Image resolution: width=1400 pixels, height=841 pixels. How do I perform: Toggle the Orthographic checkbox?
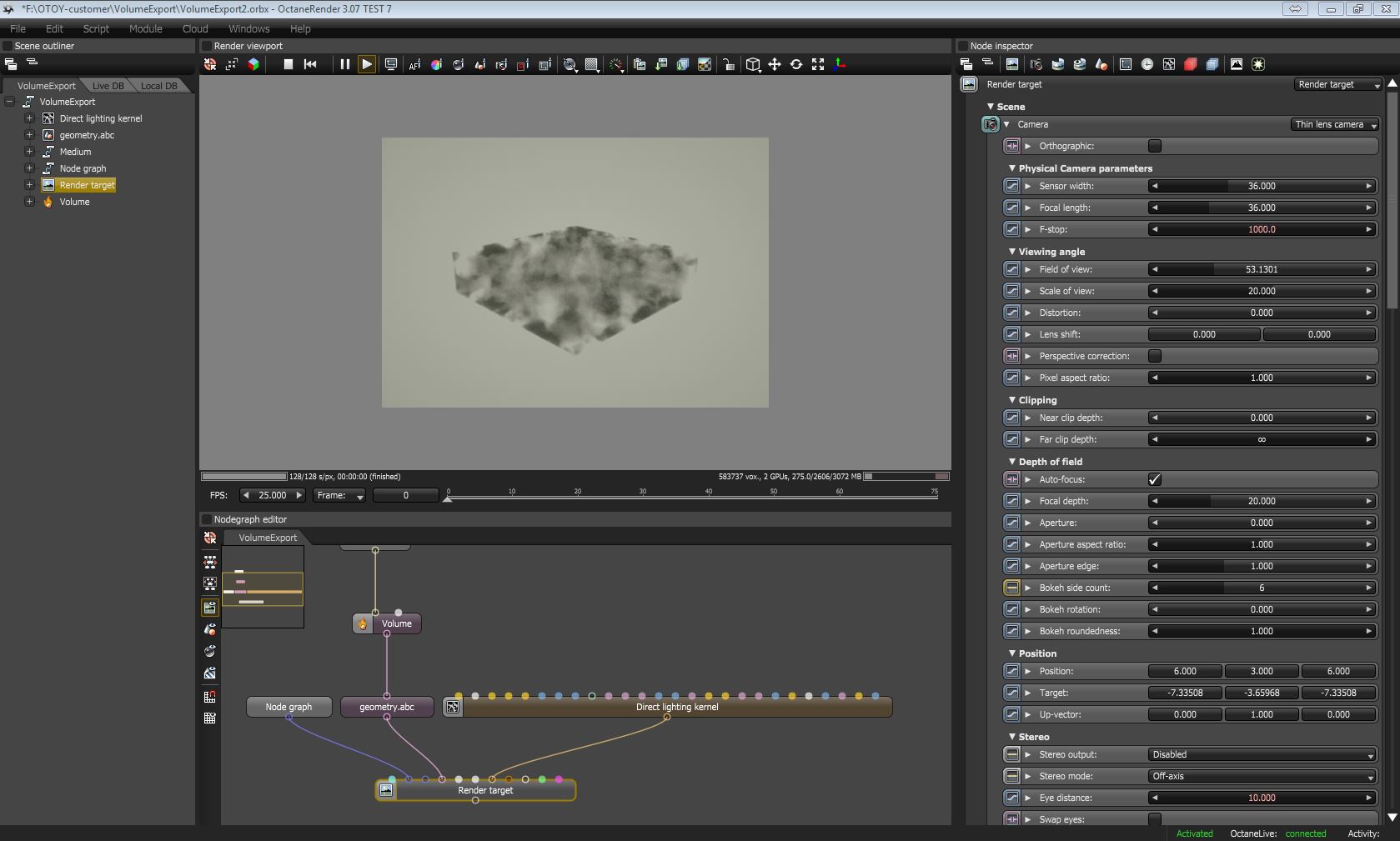(x=1155, y=146)
